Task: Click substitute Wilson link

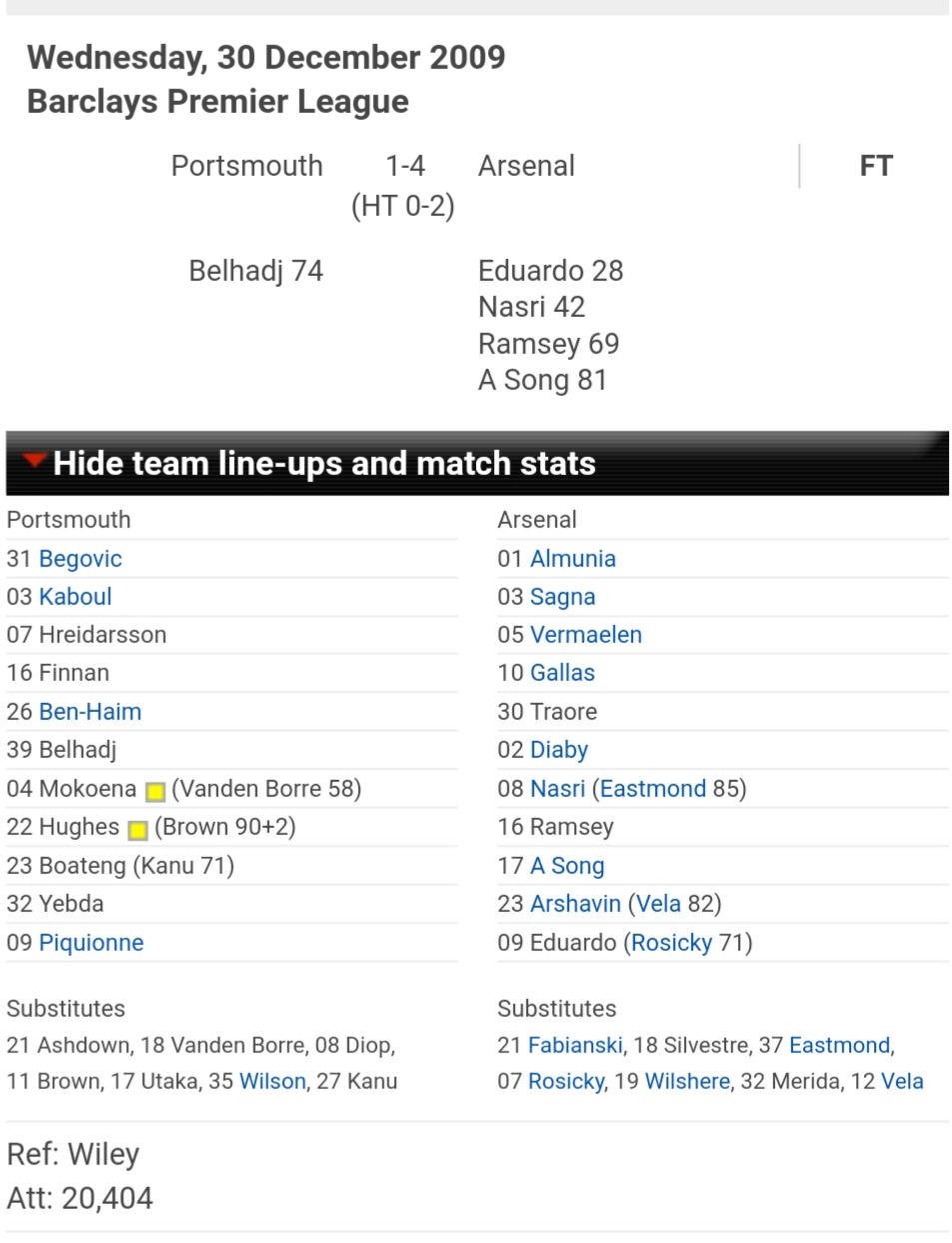Action: pyautogui.click(x=272, y=1082)
